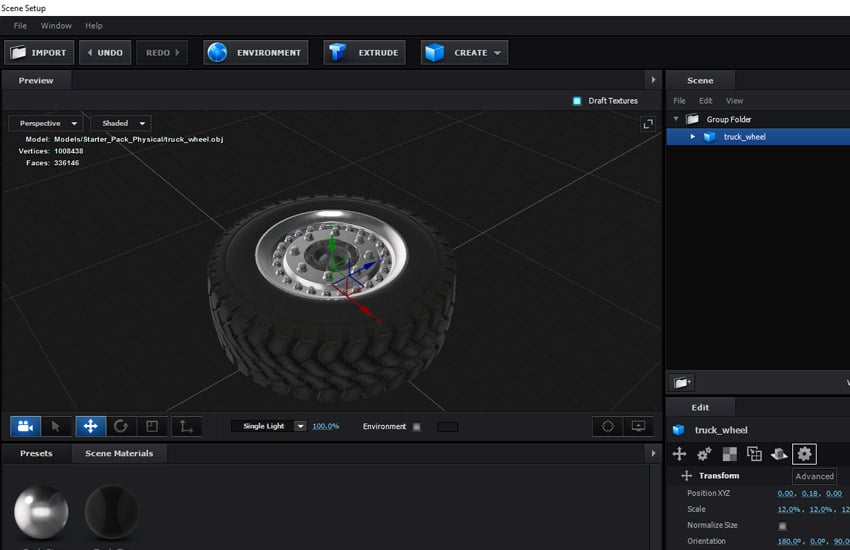
Task: Enable the Environment checkbox
Action: [417, 427]
